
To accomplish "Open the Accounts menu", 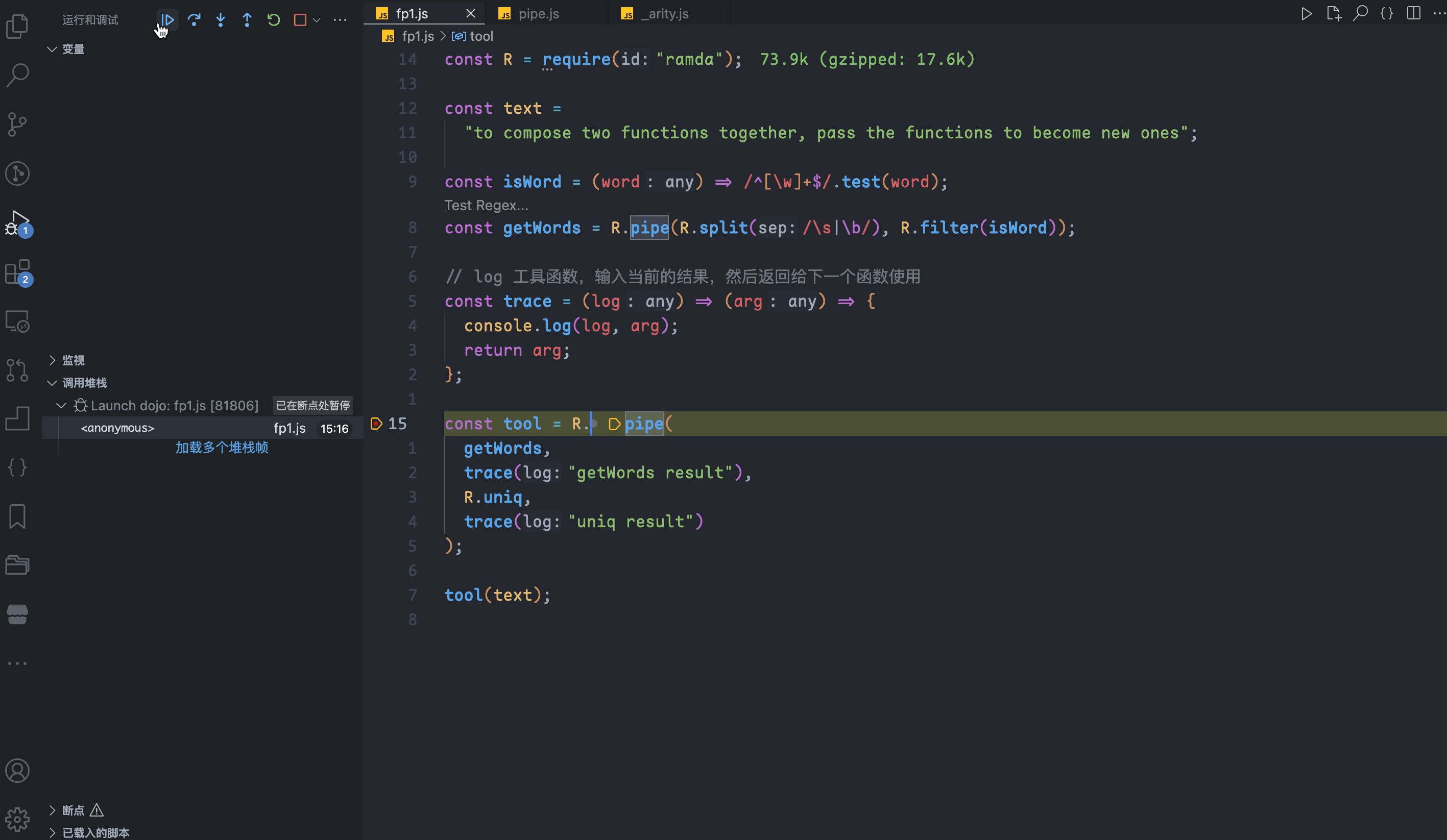I will 17,771.
